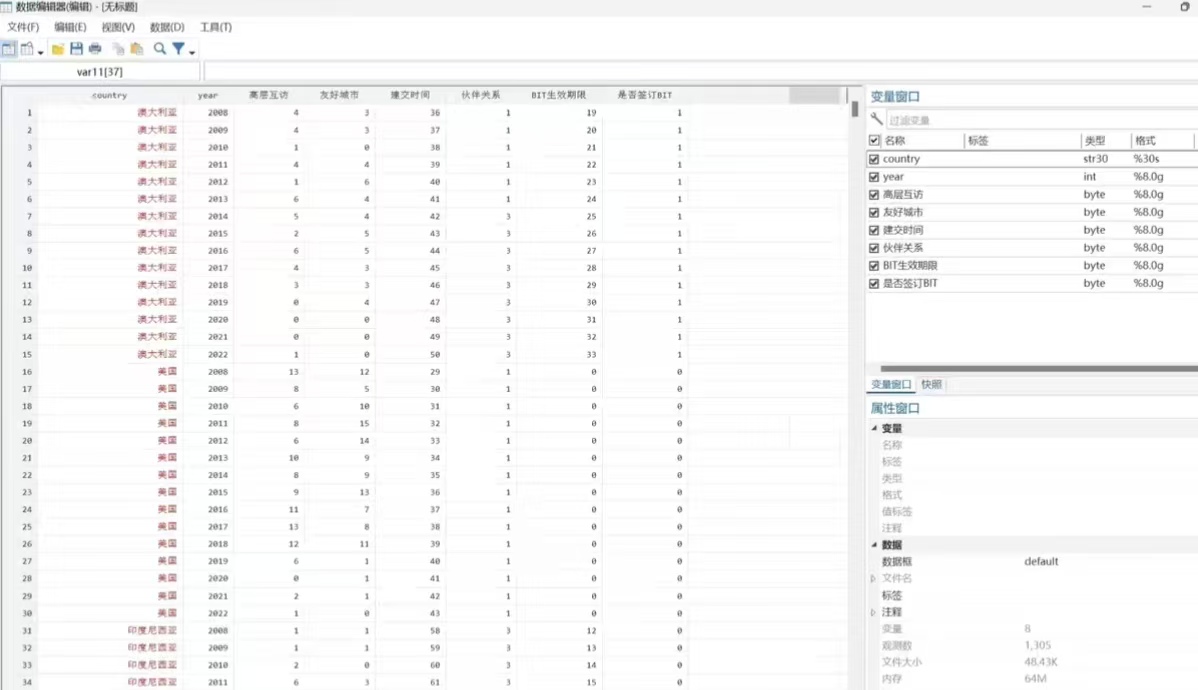Screen dimensions: 1198x690
Task: Click the country column header in grid
Action: tap(109, 96)
